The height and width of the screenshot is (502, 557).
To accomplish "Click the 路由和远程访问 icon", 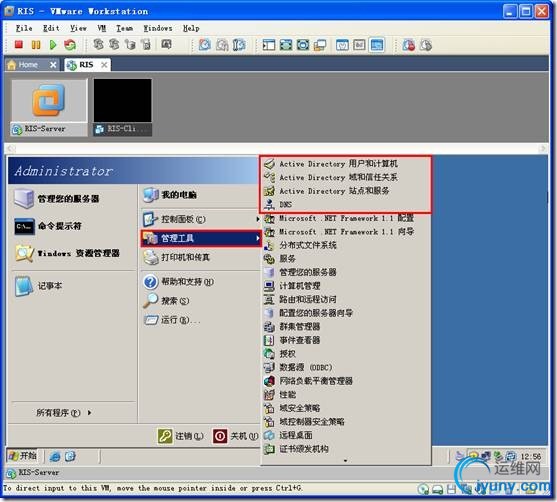I will [x=269, y=299].
